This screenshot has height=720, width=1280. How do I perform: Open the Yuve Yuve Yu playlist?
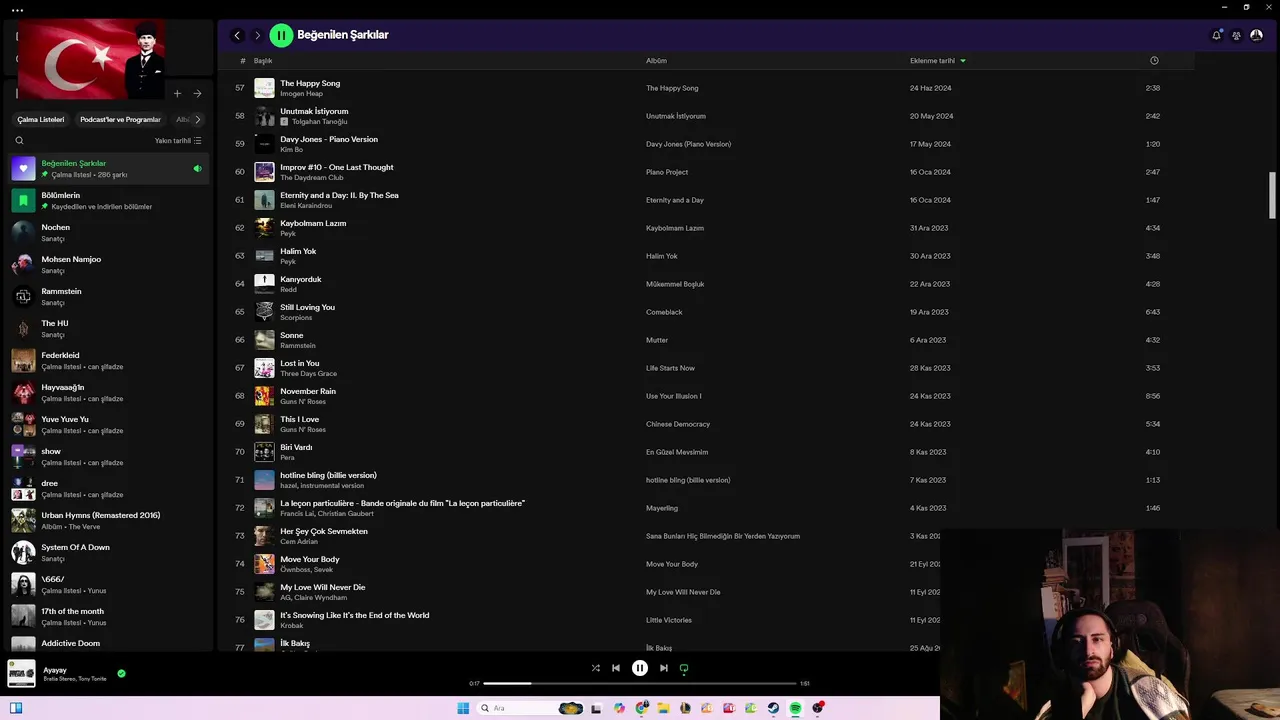coord(108,425)
